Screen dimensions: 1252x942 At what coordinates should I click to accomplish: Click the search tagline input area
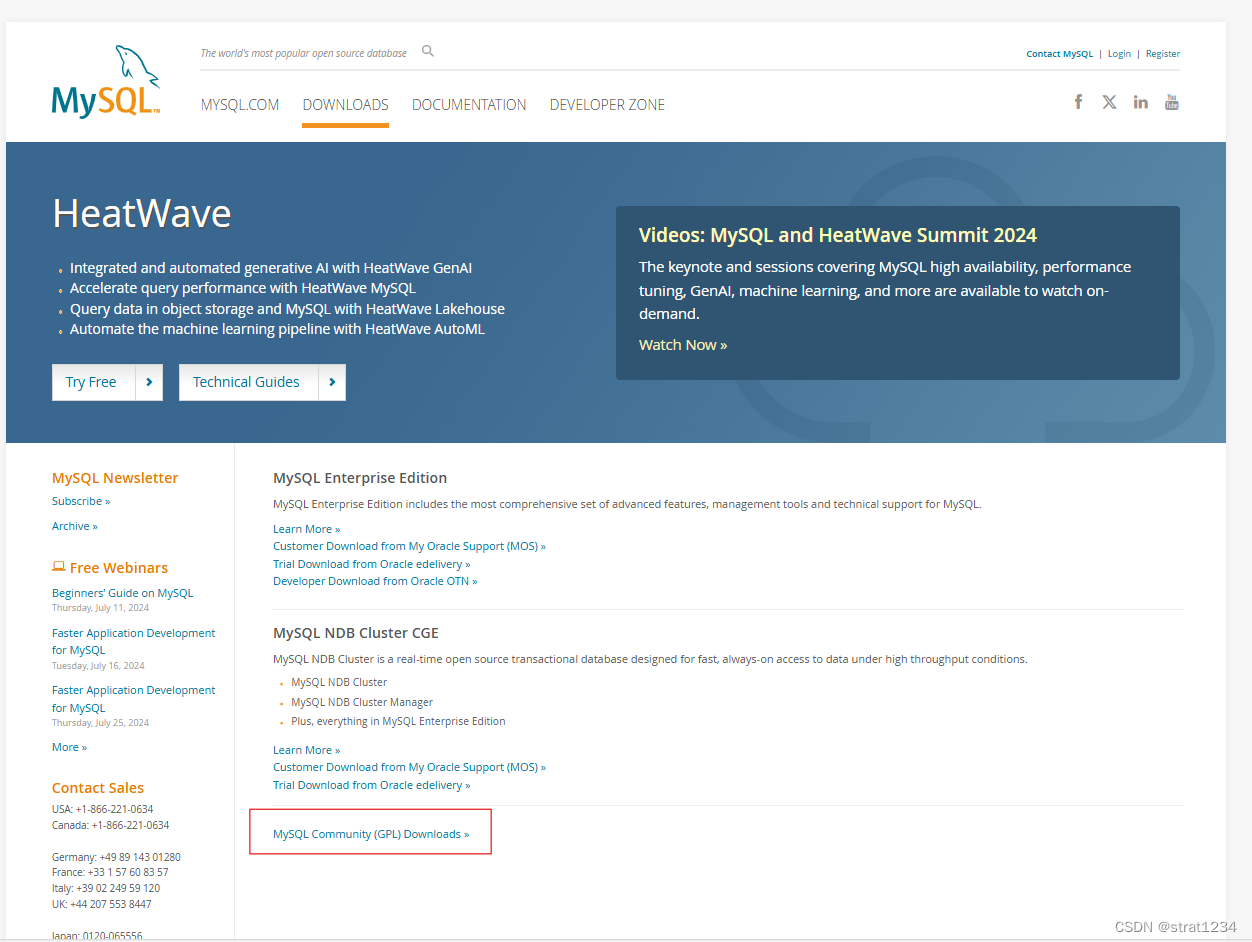[x=303, y=53]
